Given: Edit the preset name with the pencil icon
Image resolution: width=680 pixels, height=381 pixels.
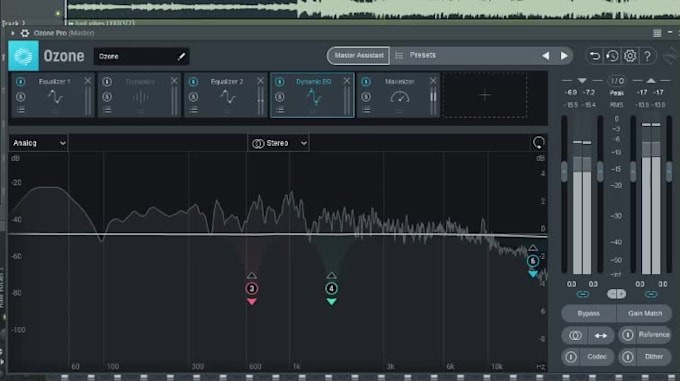Looking at the screenshot, I should (x=181, y=56).
